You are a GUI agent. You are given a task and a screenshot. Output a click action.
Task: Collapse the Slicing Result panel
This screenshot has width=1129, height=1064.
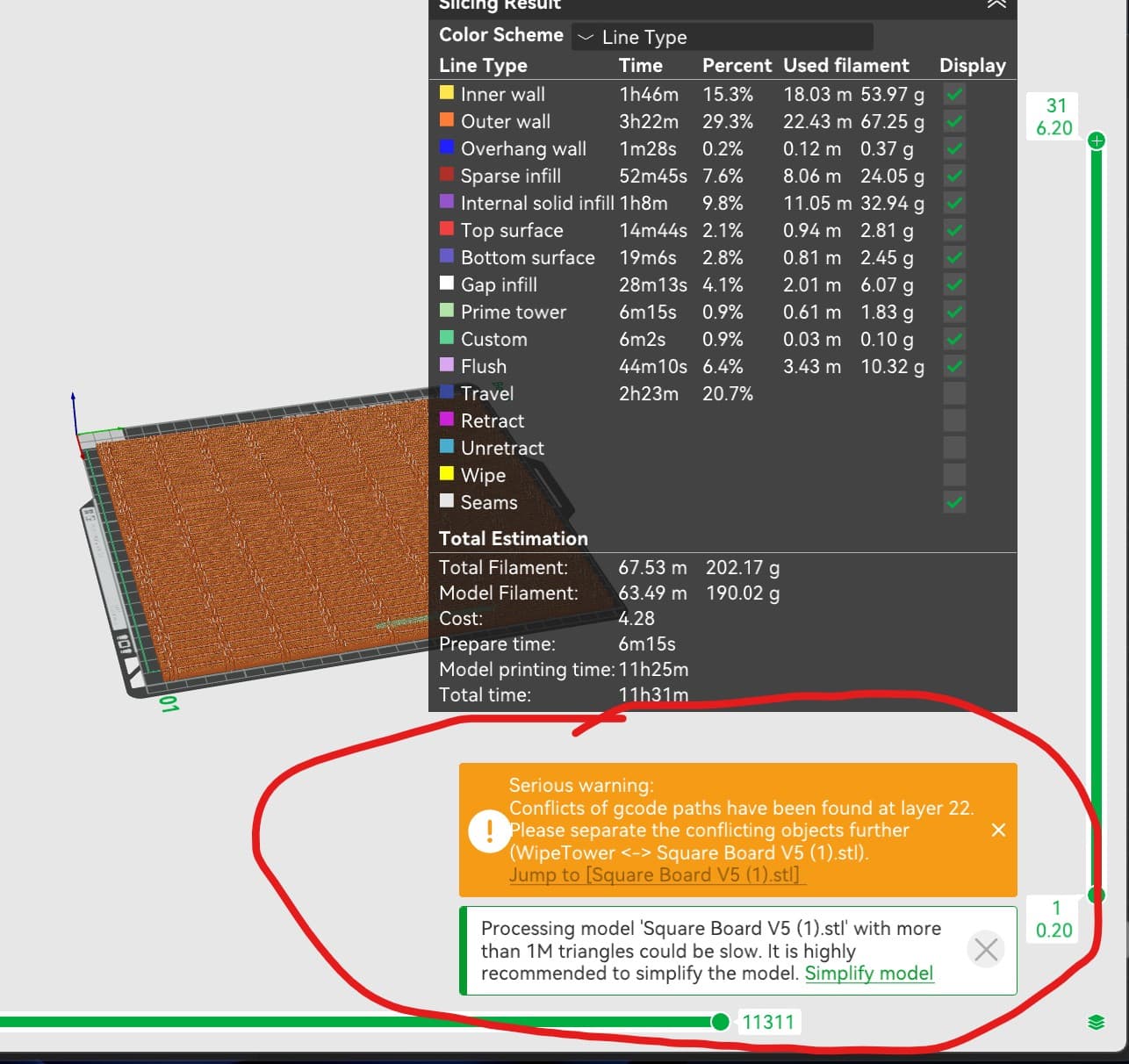click(x=996, y=4)
